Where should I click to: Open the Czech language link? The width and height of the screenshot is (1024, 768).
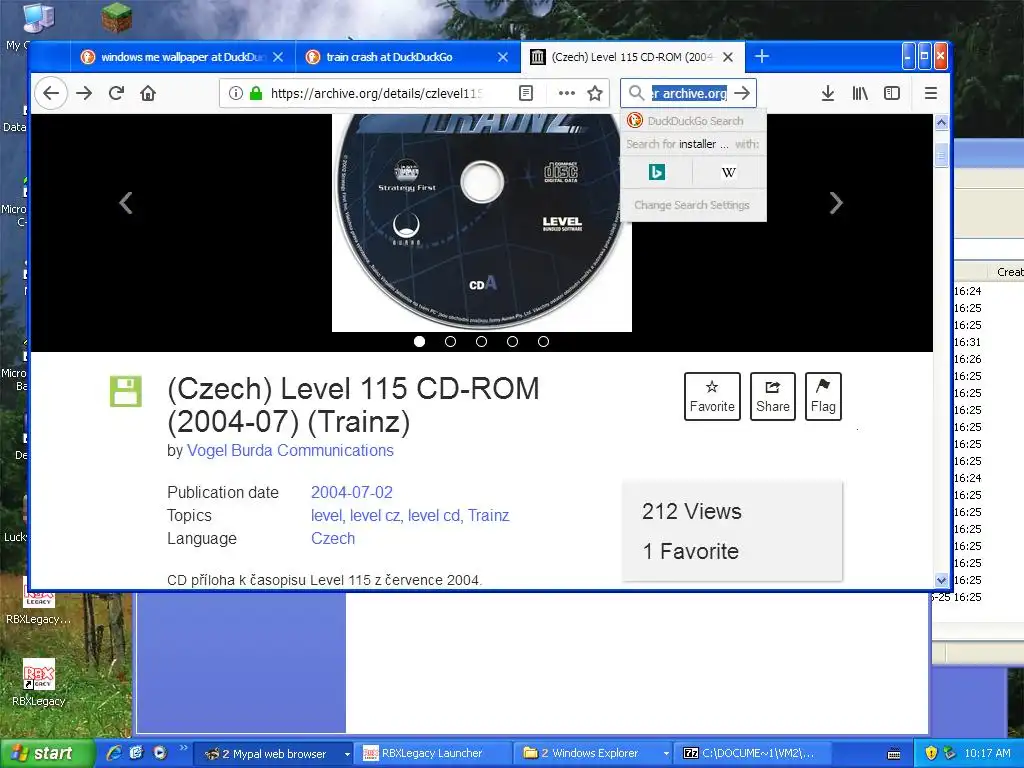pos(333,538)
